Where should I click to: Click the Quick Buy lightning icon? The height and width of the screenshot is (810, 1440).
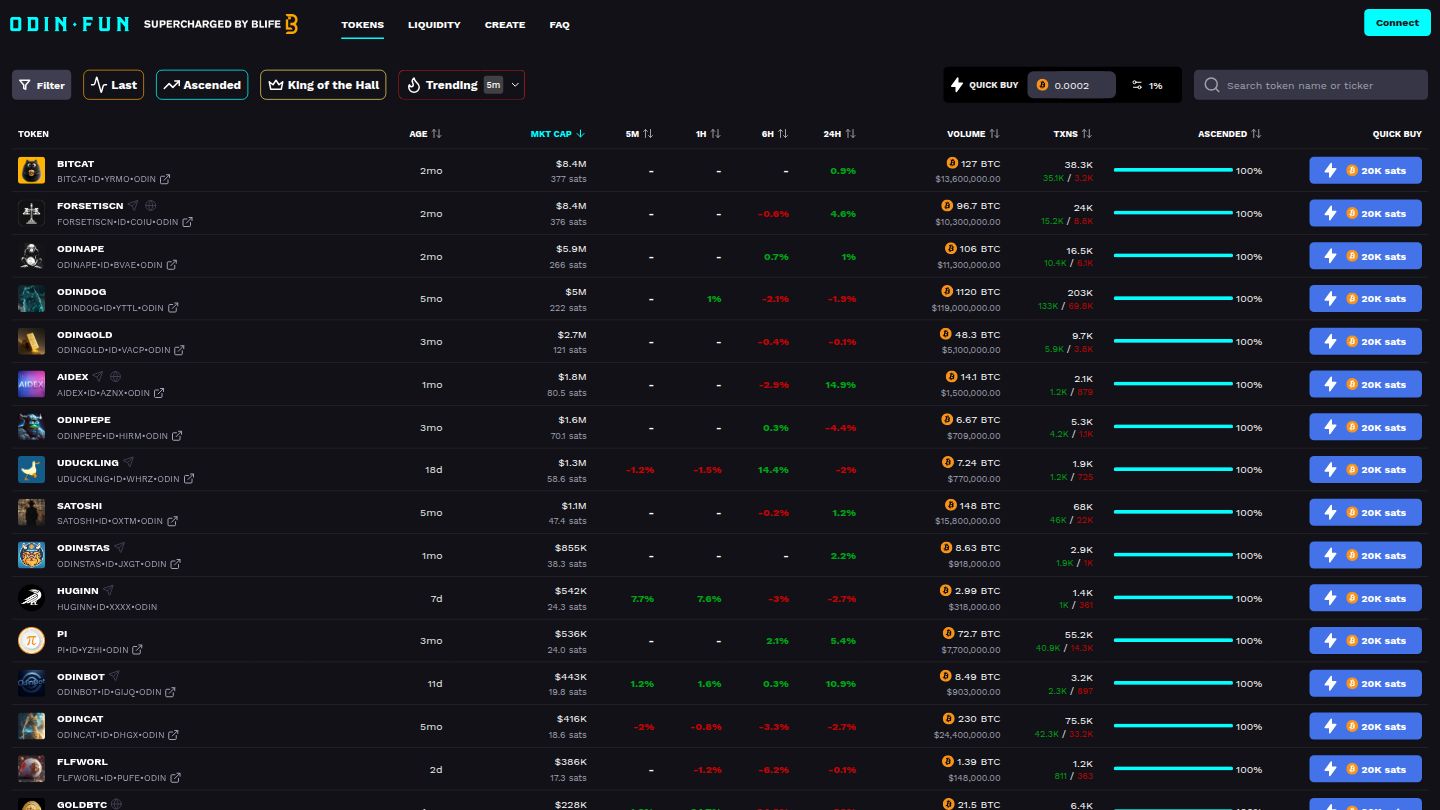957,85
